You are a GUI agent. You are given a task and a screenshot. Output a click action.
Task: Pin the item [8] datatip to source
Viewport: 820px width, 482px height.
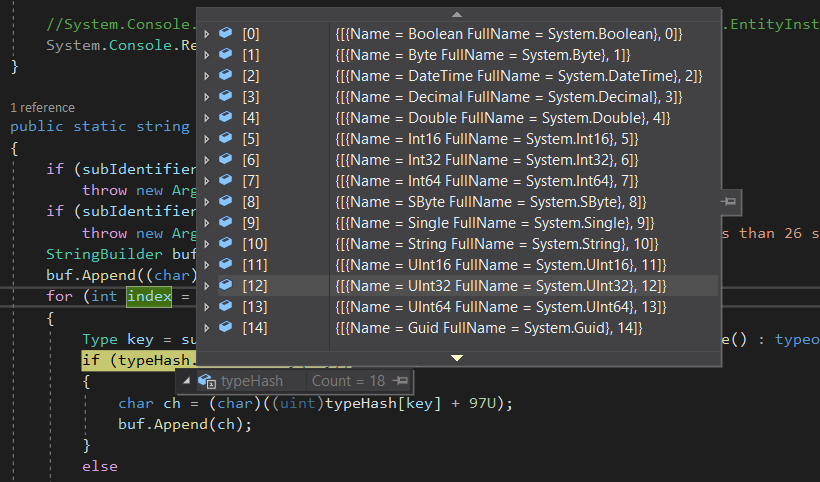(x=729, y=202)
